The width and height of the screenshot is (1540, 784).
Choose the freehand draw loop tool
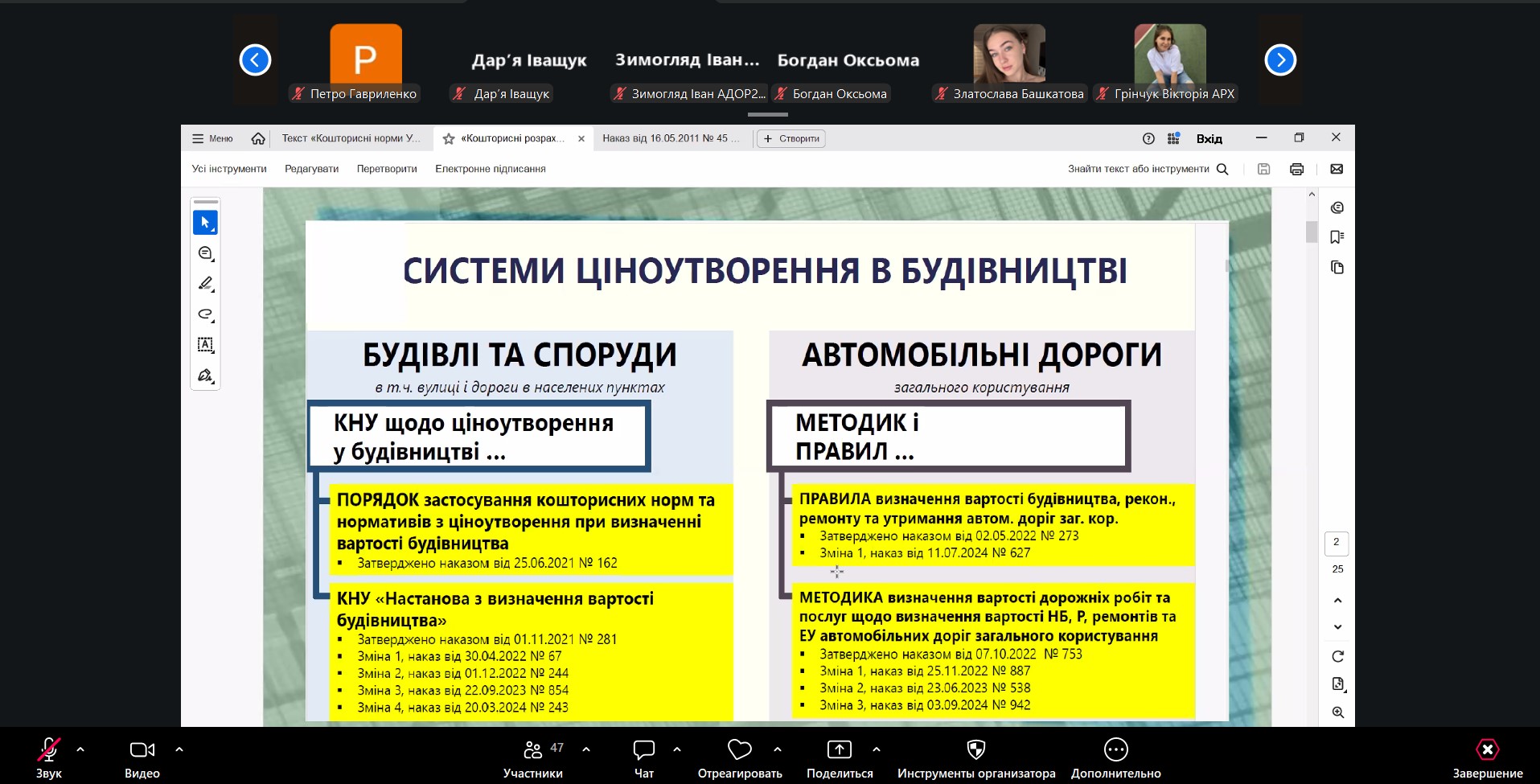(205, 314)
